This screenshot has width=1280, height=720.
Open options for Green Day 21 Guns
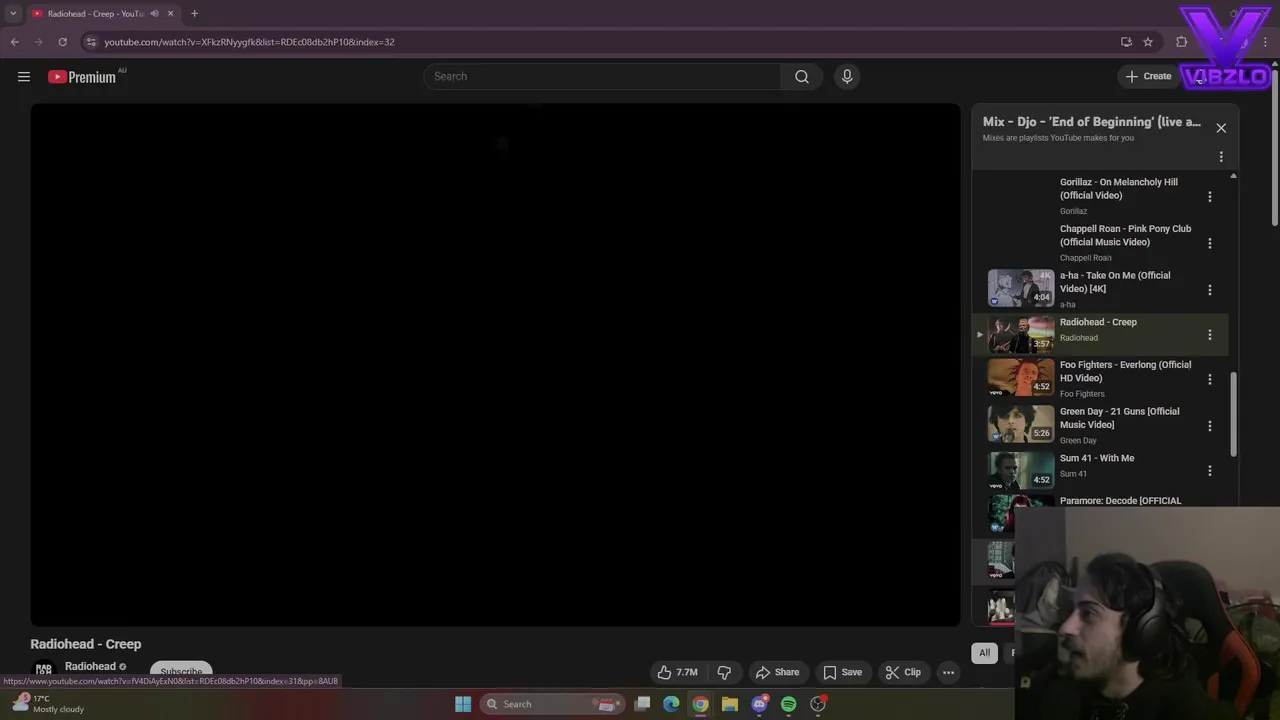tap(1210, 426)
